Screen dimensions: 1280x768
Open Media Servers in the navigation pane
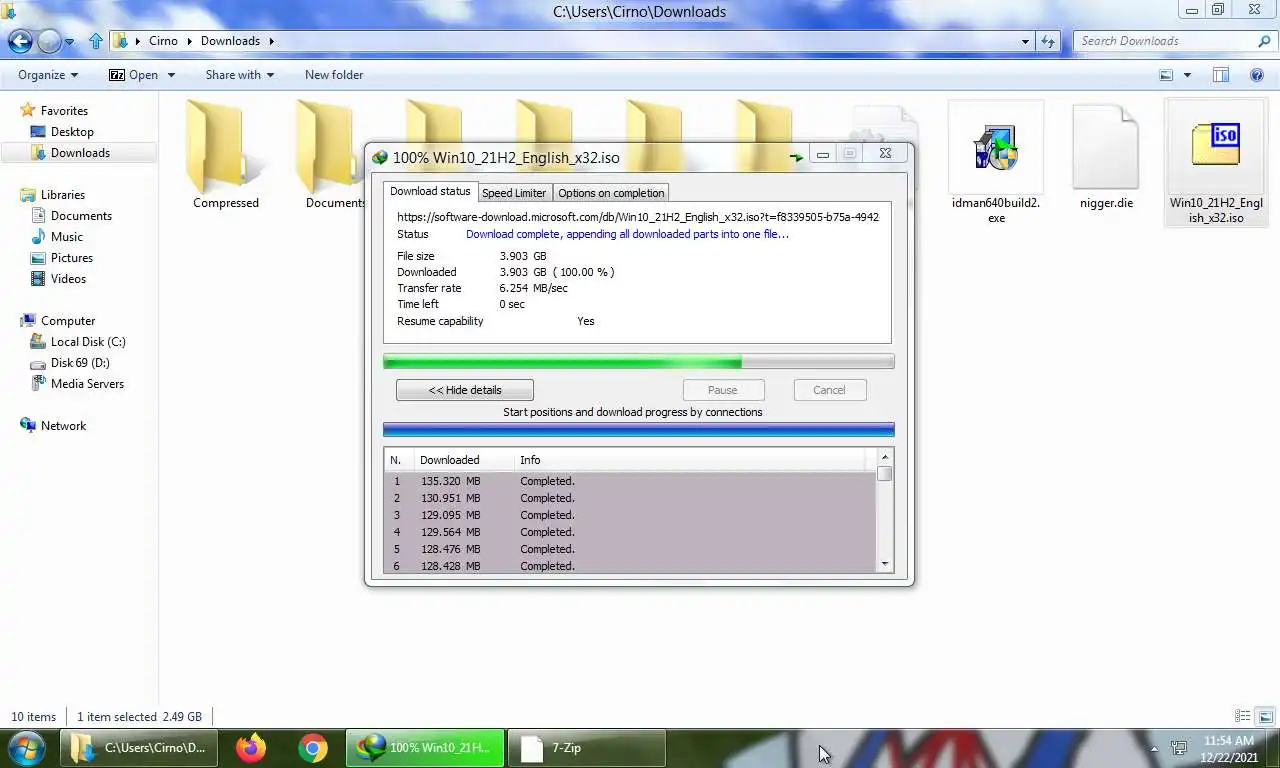click(x=87, y=384)
